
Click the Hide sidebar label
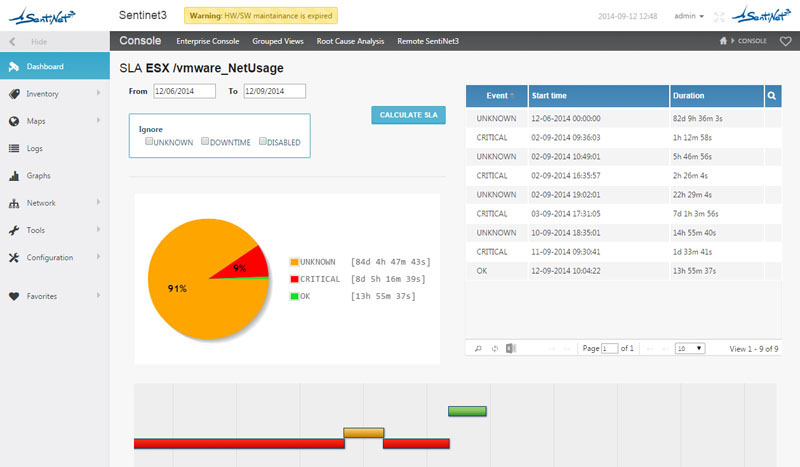[x=39, y=42]
